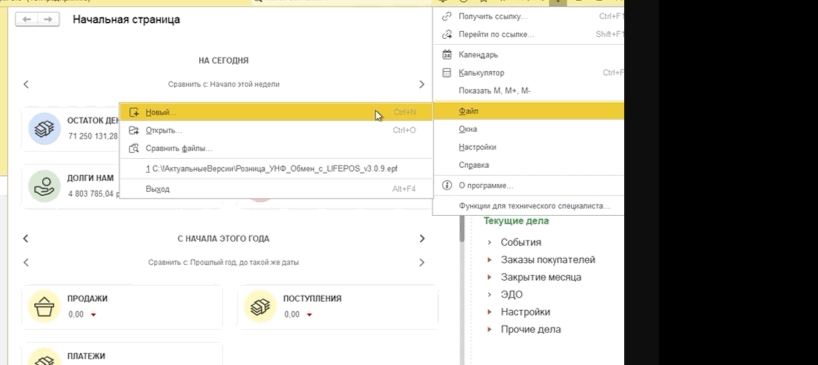This screenshot has width=818, height=365.
Task: Select 'Перейти по ссылке...' menu item
Action: [x=529, y=34]
